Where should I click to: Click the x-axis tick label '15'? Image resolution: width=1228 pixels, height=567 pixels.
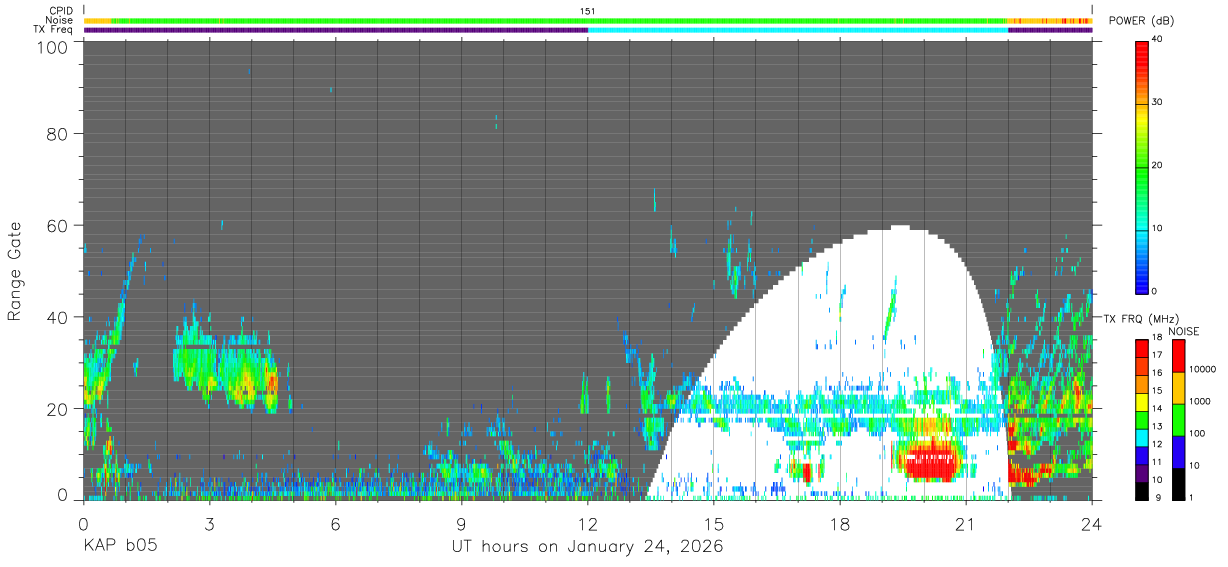713,523
